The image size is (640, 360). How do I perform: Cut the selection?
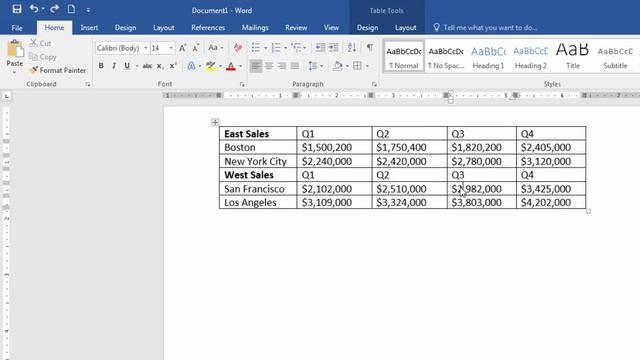pyautogui.click(x=40, y=43)
